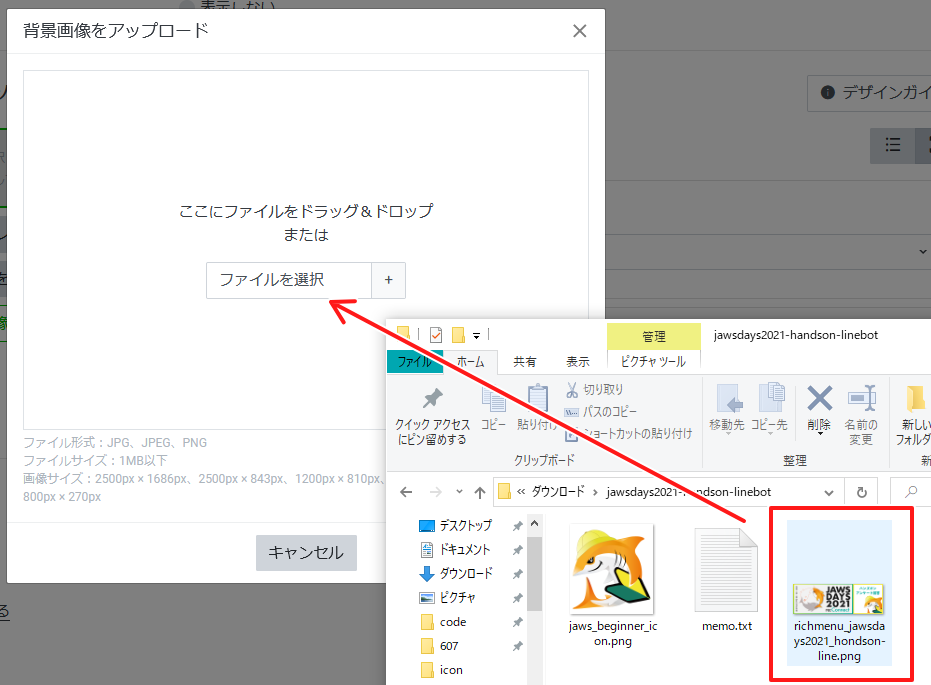Click the キャンセル button

[x=306, y=553]
